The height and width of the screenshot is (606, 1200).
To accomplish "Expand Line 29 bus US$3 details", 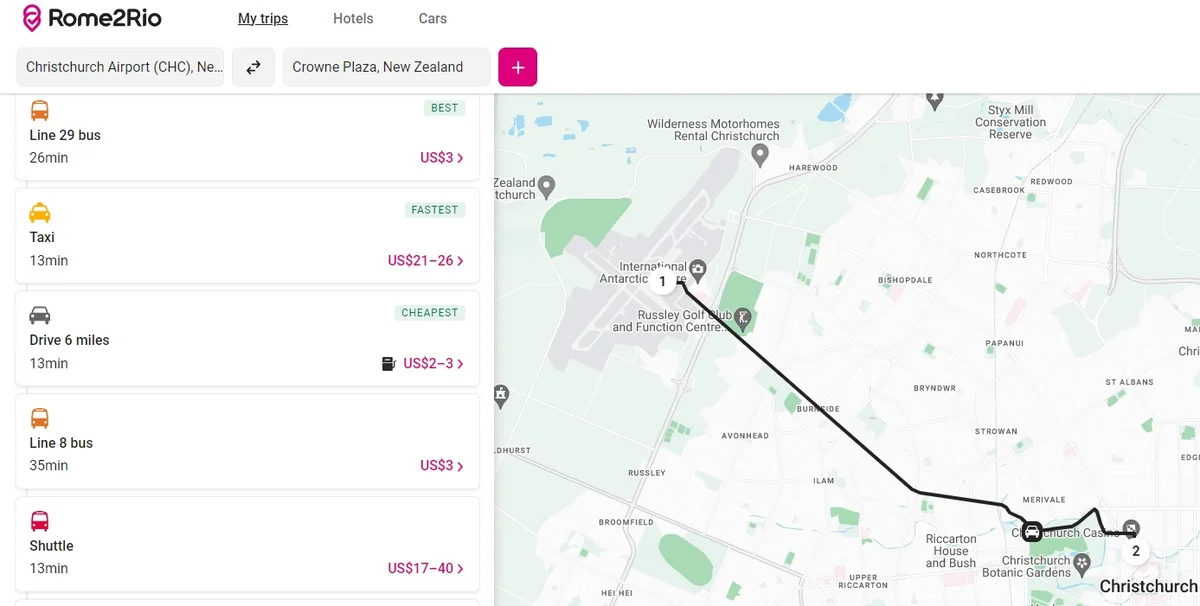I will coord(442,158).
